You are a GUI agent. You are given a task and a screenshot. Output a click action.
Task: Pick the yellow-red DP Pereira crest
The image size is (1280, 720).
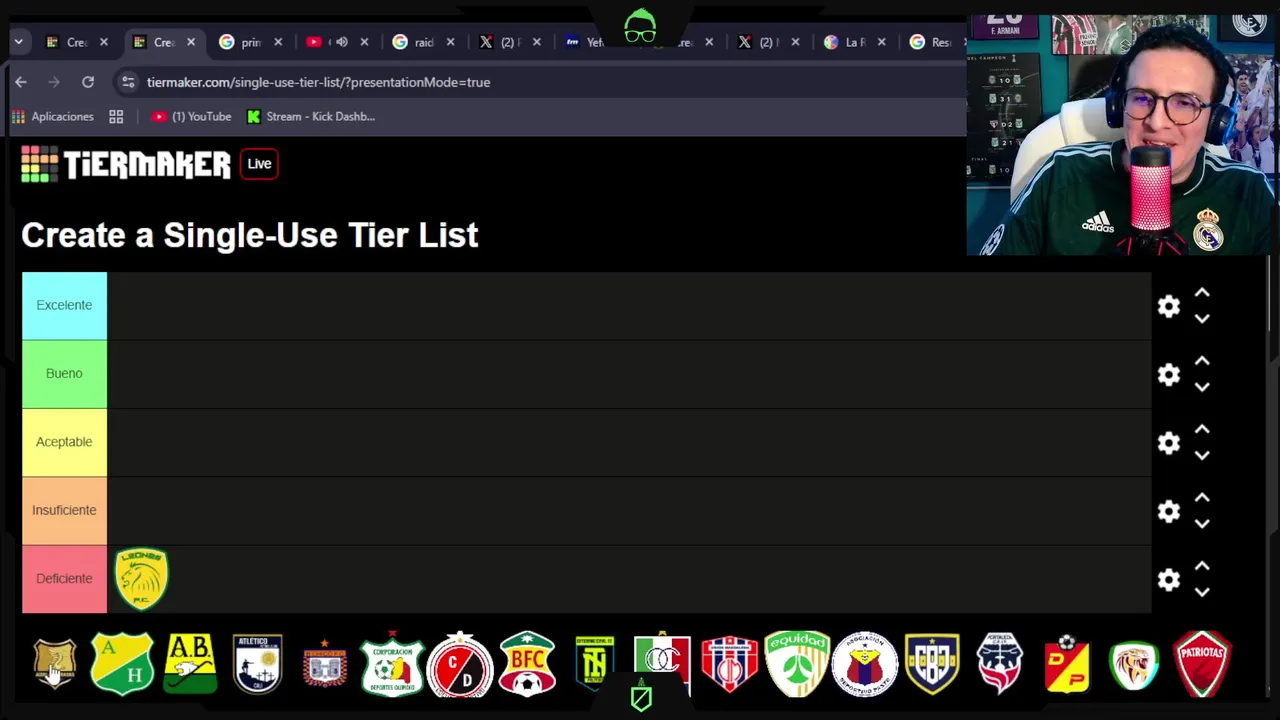point(1067,663)
